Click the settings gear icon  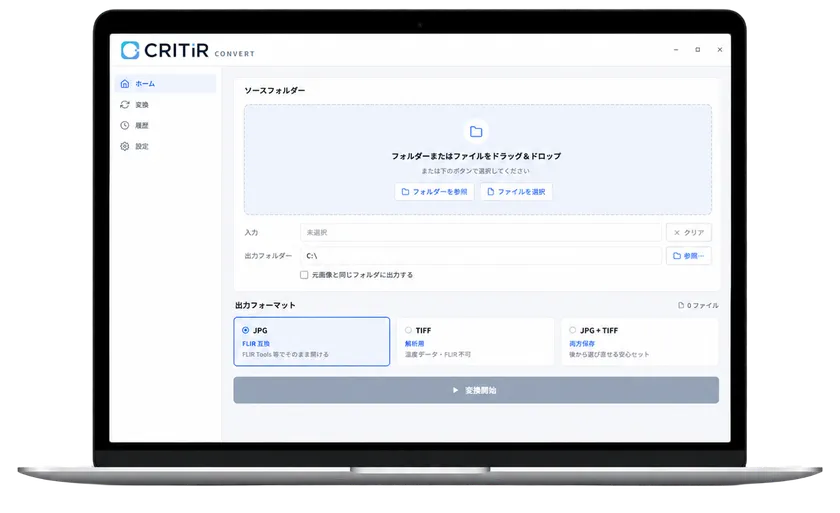tap(125, 146)
